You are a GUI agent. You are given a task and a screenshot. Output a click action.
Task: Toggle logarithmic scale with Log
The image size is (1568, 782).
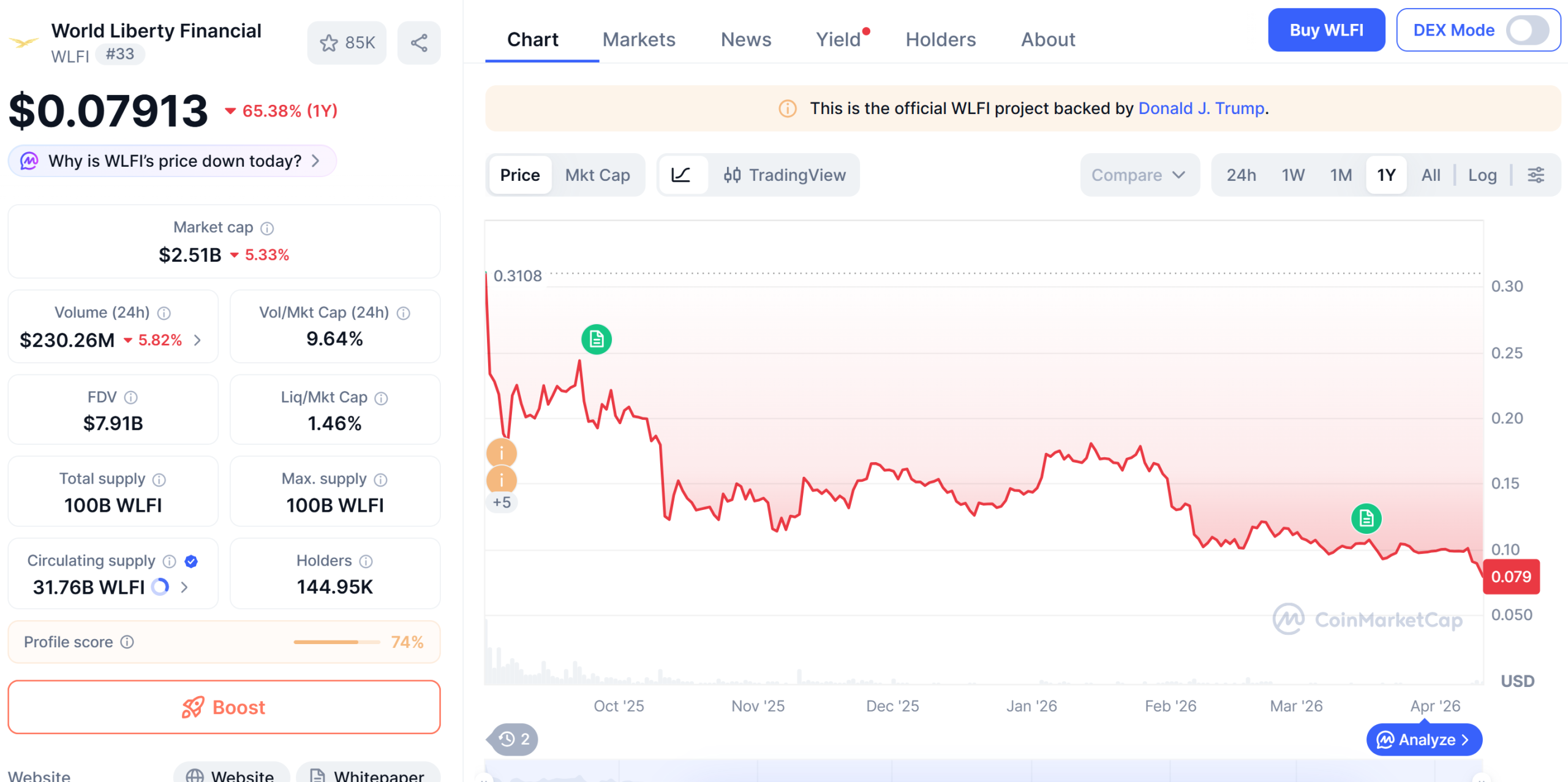click(x=1482, y=175)
